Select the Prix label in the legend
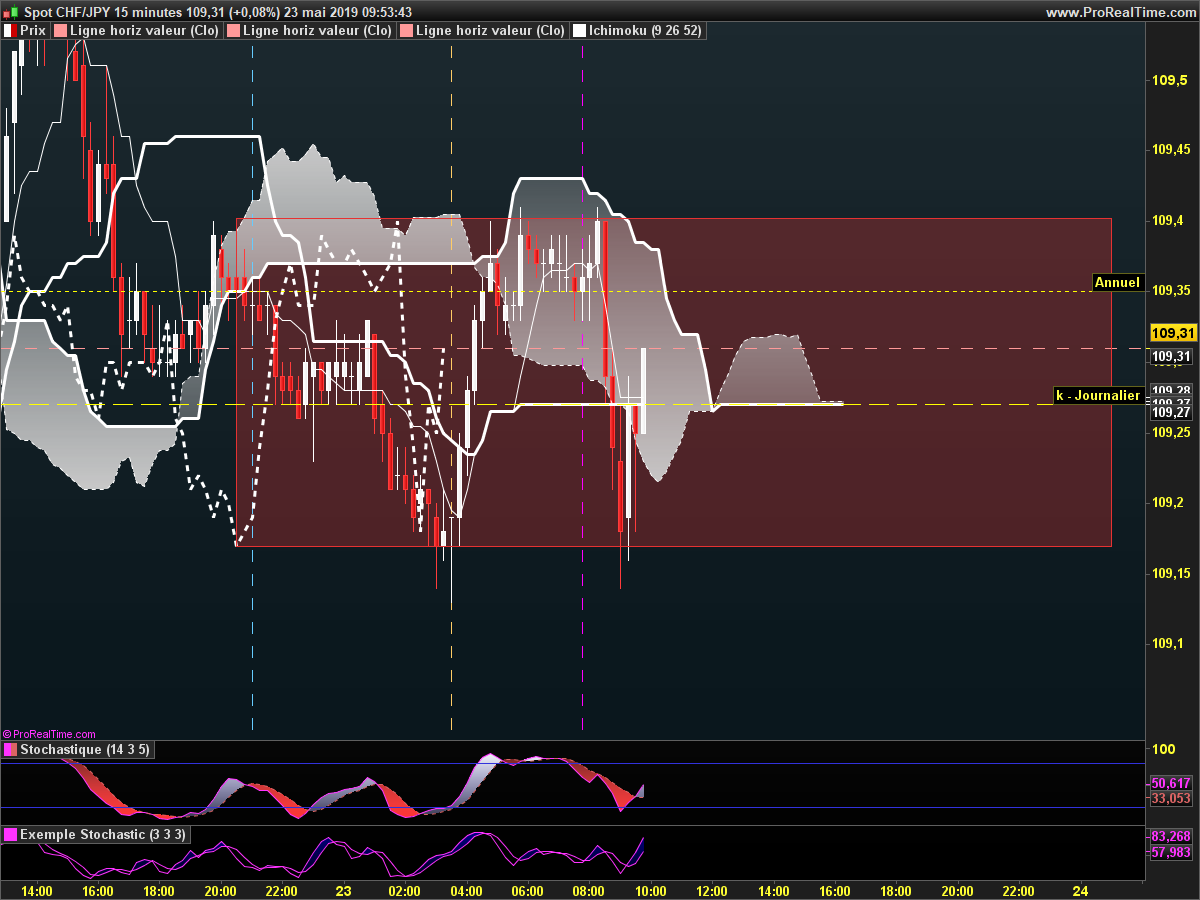1200x900 pixels. 33,31
